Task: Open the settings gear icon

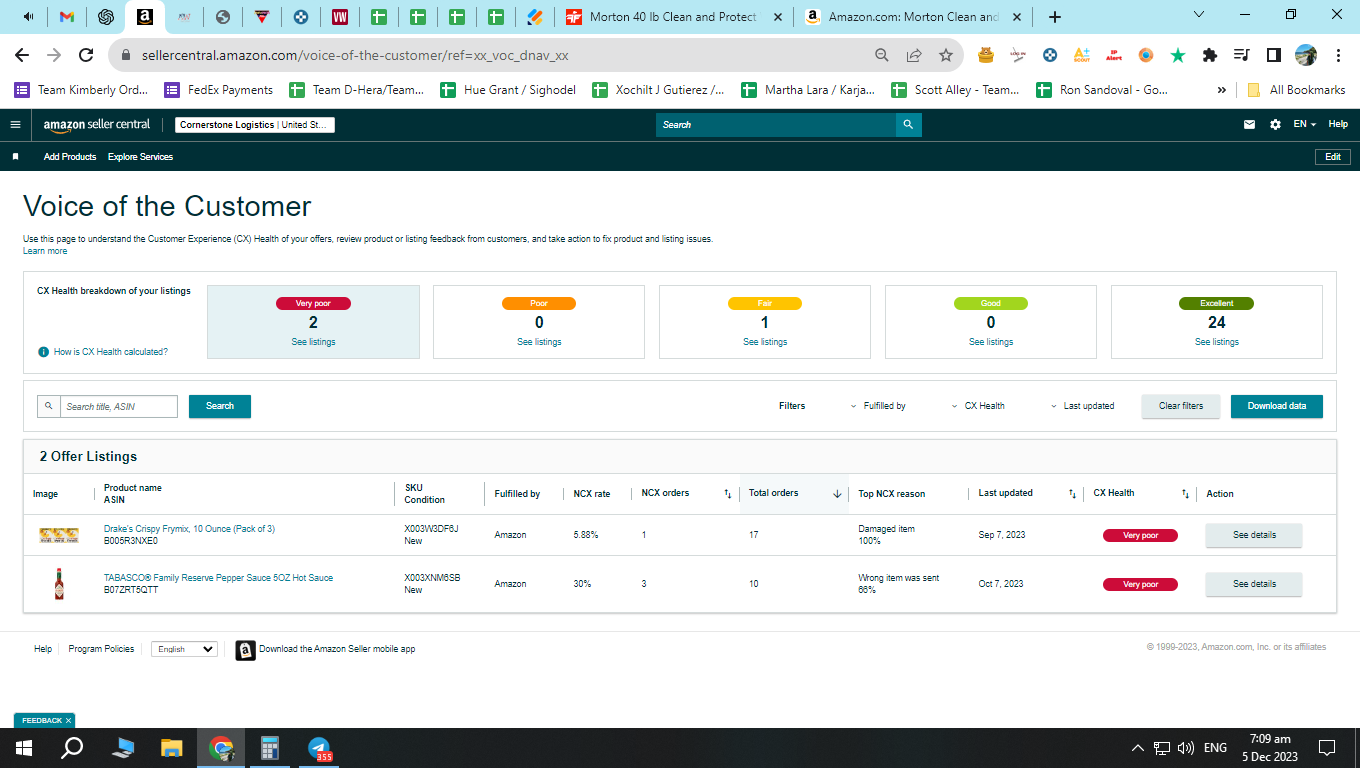Action: click(1275, 125)
